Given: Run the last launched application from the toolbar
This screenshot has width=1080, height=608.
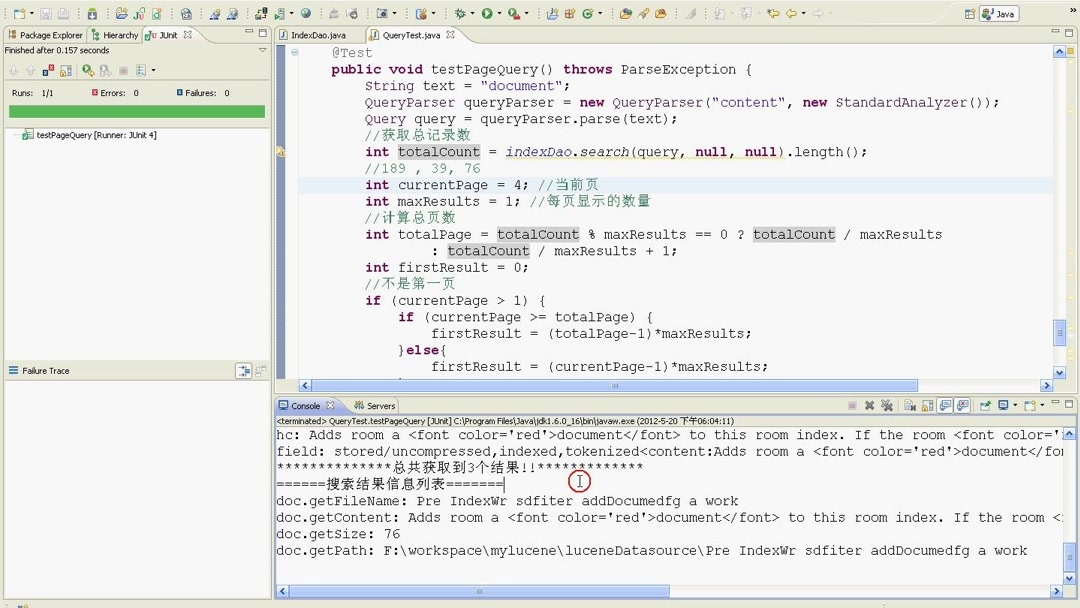Looking at the screenshot, I should (x=488, y=12).
